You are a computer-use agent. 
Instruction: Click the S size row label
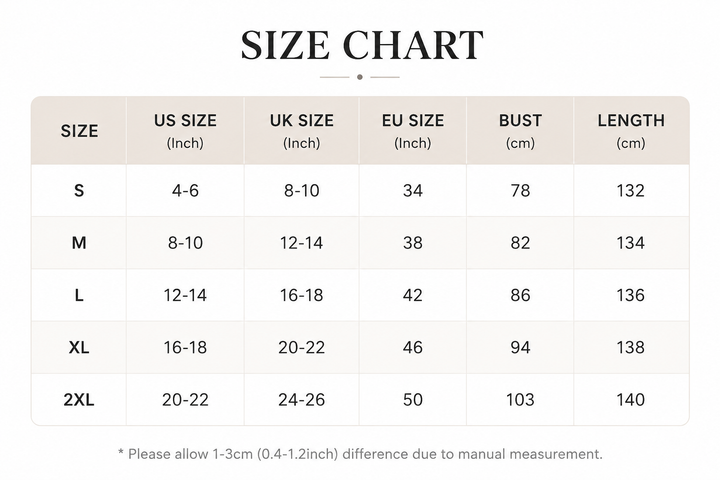pyautogui.click(x=79, y=190)
